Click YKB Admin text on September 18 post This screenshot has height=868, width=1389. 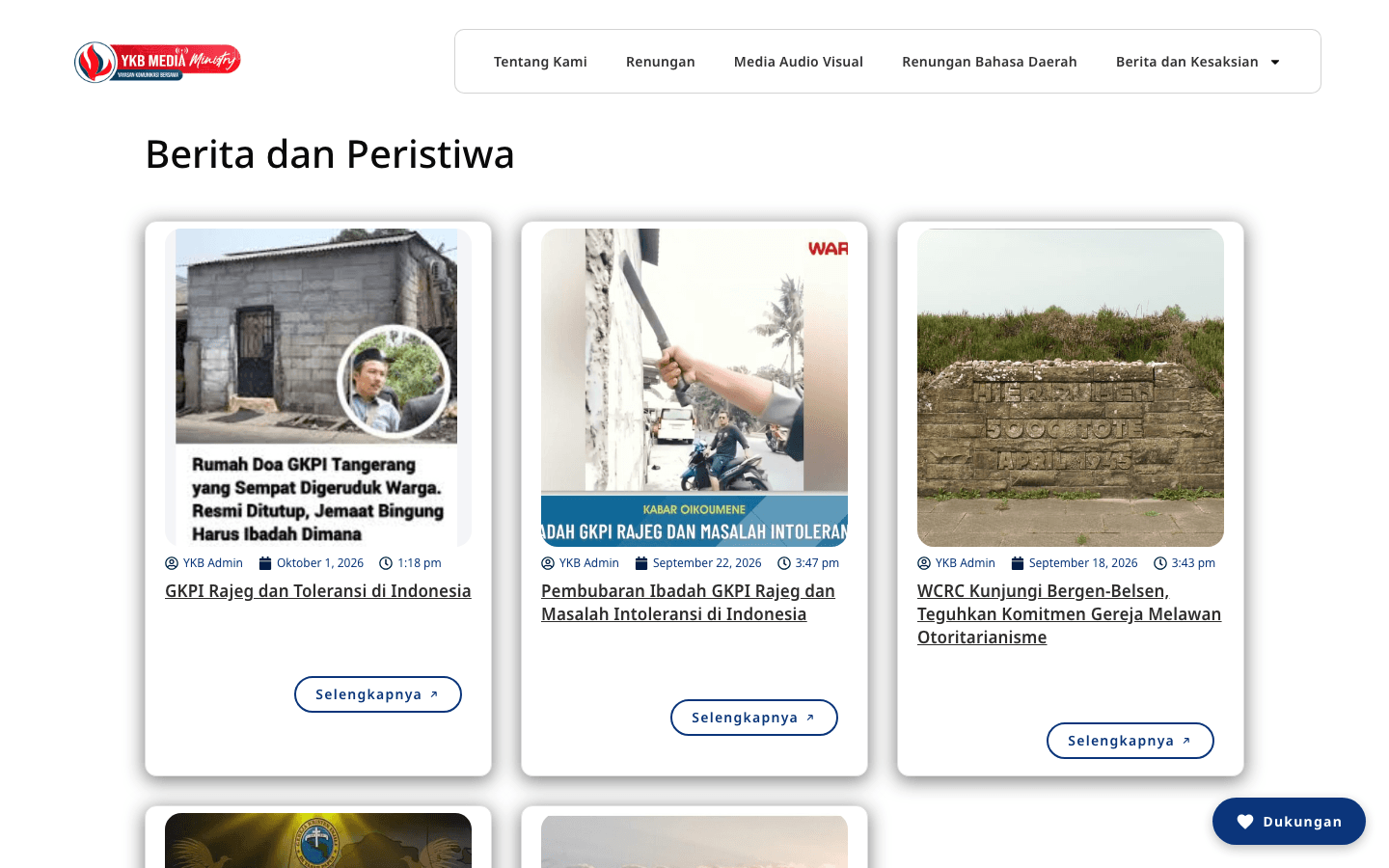point(966,563)
